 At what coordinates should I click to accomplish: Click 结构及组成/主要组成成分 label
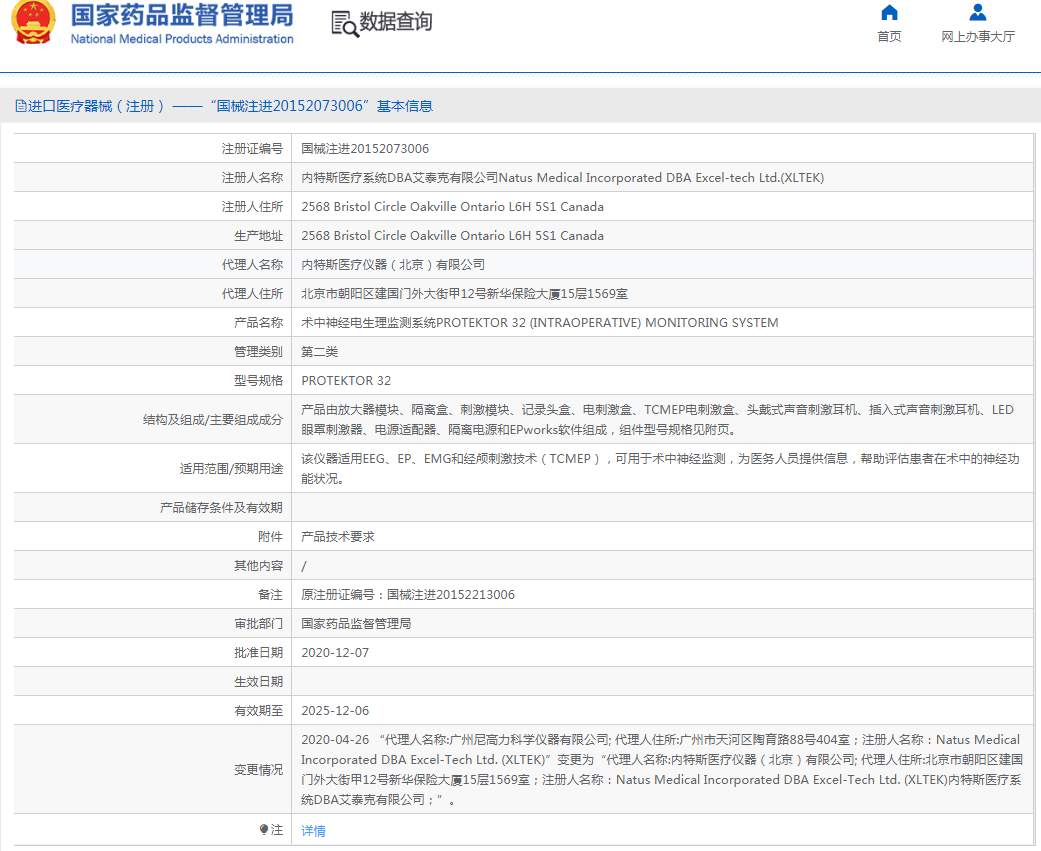pos(213,420)
